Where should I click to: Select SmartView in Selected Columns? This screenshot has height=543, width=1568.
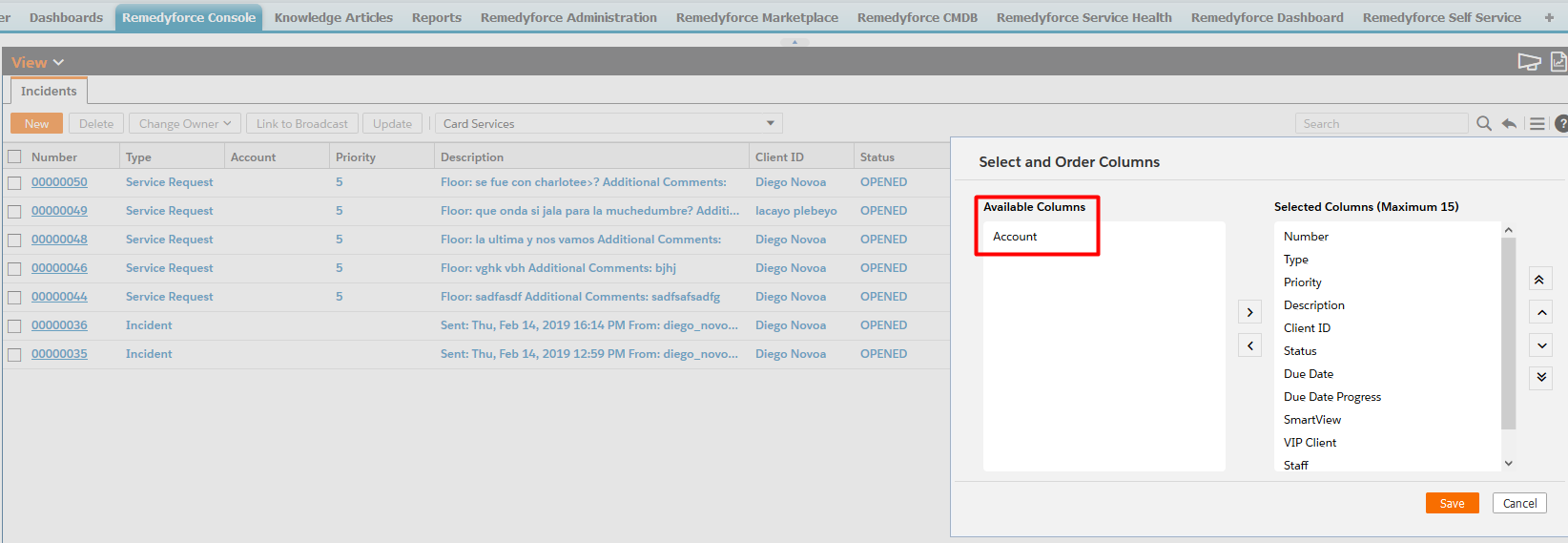(1312, 420)
